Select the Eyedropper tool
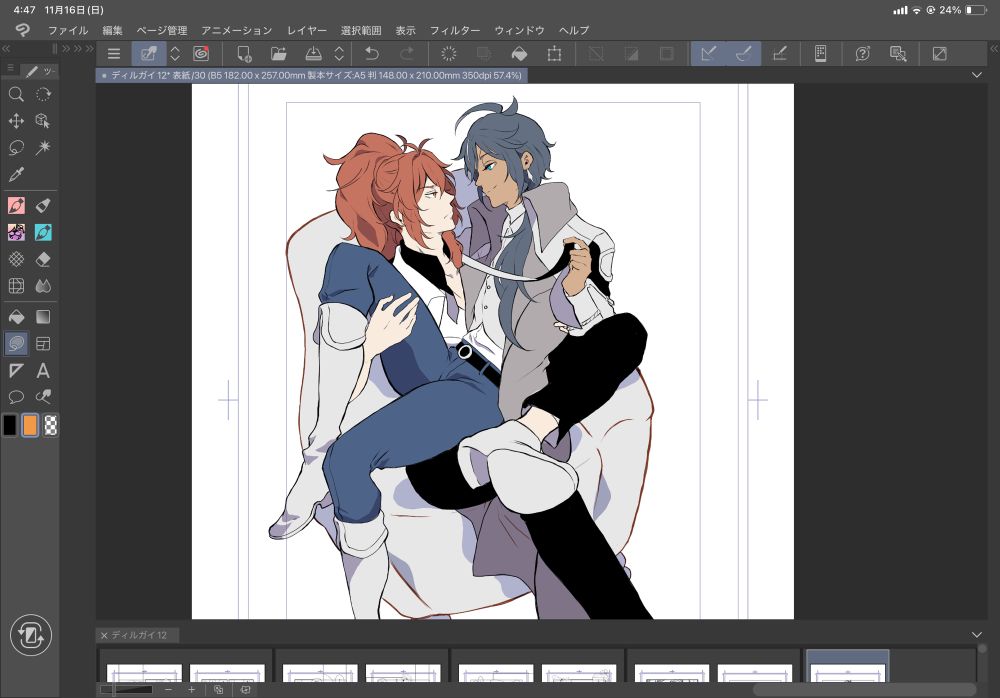Viewport: 1000px width, 698px height. pos(16,175)
